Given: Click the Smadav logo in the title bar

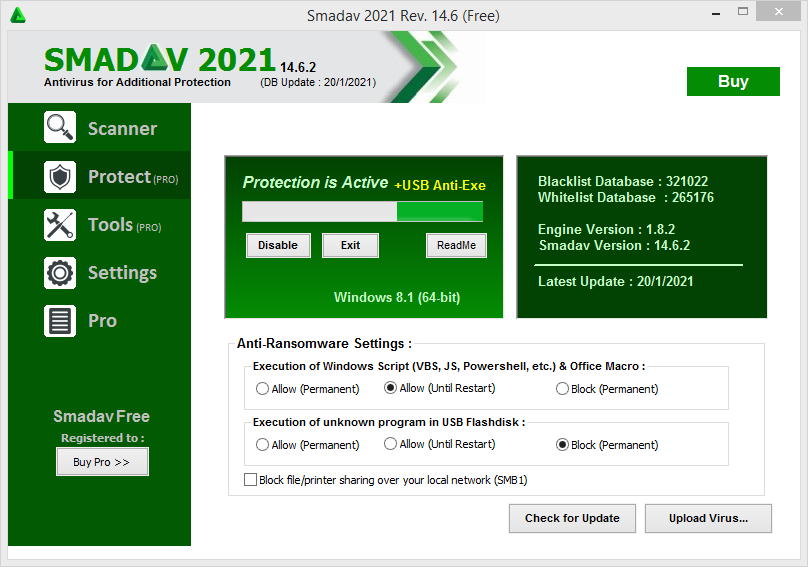Looking at the screenshot, I should coord(18,15).
